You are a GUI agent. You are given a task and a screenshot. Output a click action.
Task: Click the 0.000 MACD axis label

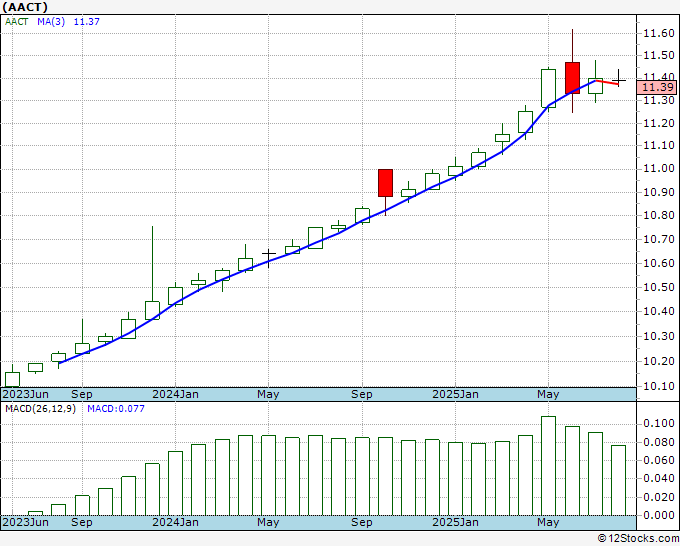coord(659,515)
